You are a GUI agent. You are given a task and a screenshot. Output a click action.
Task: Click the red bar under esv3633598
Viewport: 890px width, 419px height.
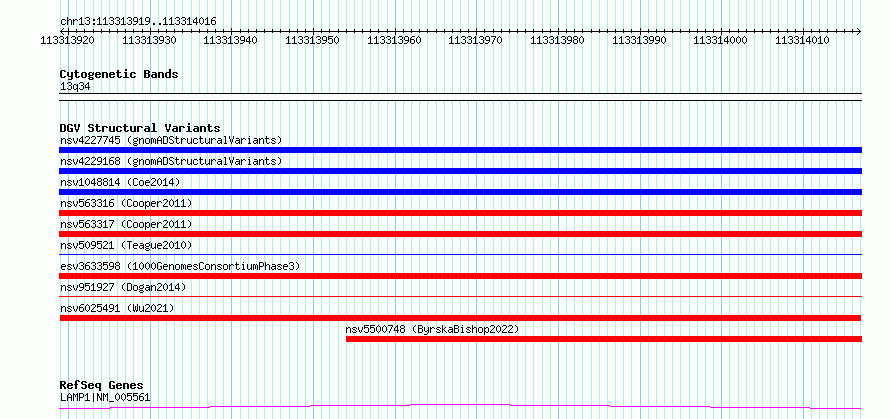click(x=460, y=276)
